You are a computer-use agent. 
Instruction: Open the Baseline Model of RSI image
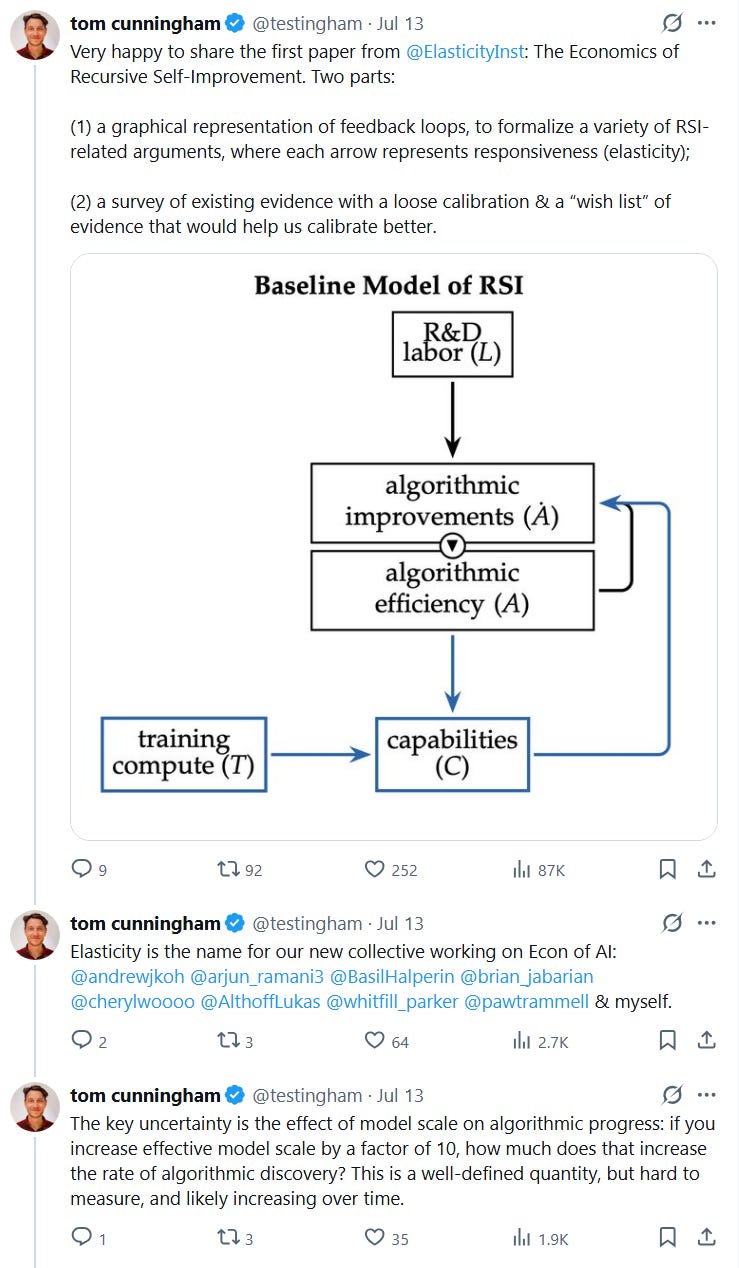[x=394, y=546]
